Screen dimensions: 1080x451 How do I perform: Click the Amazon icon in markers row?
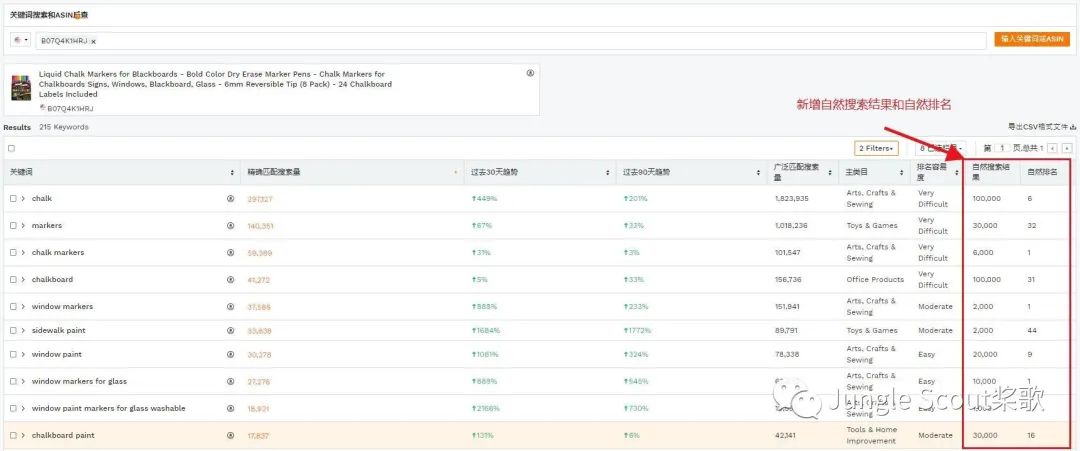tap(231, 226)
